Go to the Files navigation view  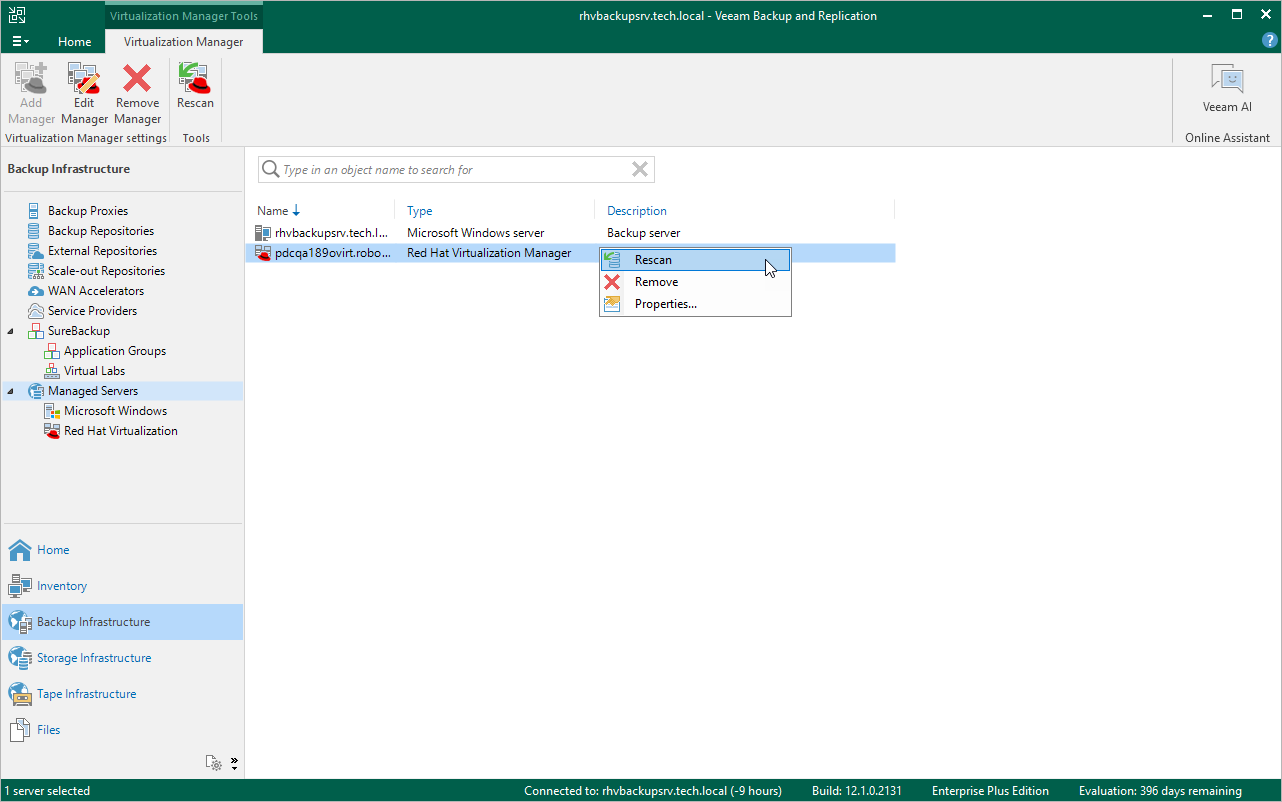pos(122,730)
